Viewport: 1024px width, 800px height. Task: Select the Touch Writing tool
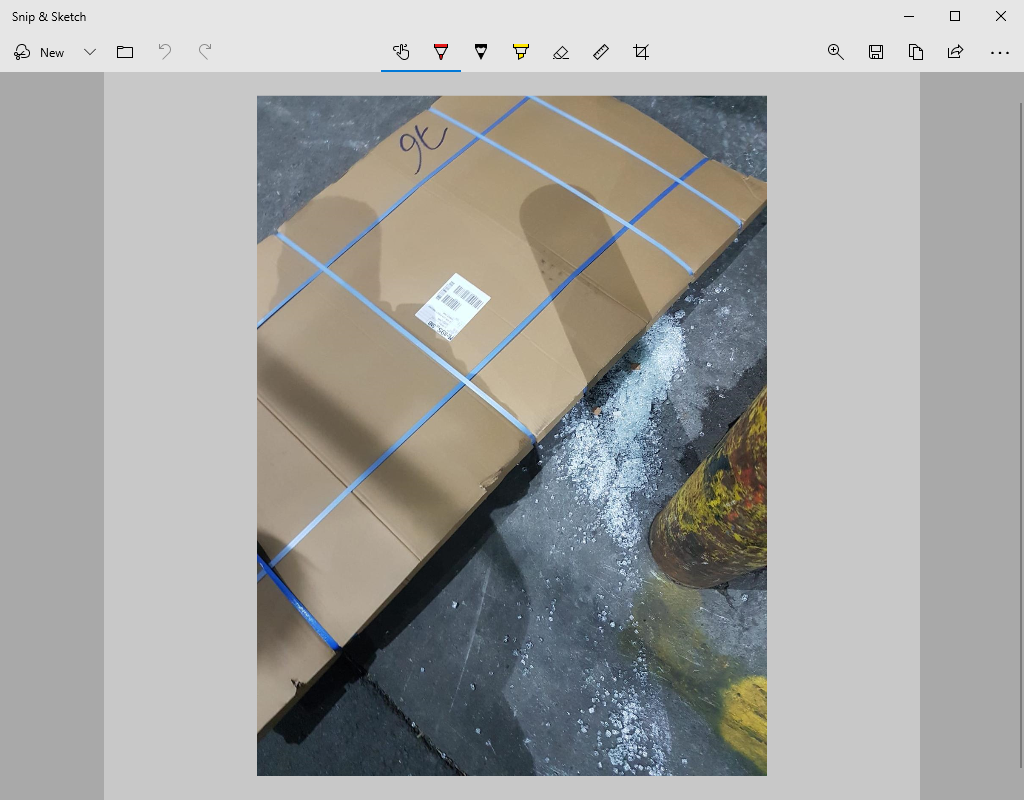[401, 52]
